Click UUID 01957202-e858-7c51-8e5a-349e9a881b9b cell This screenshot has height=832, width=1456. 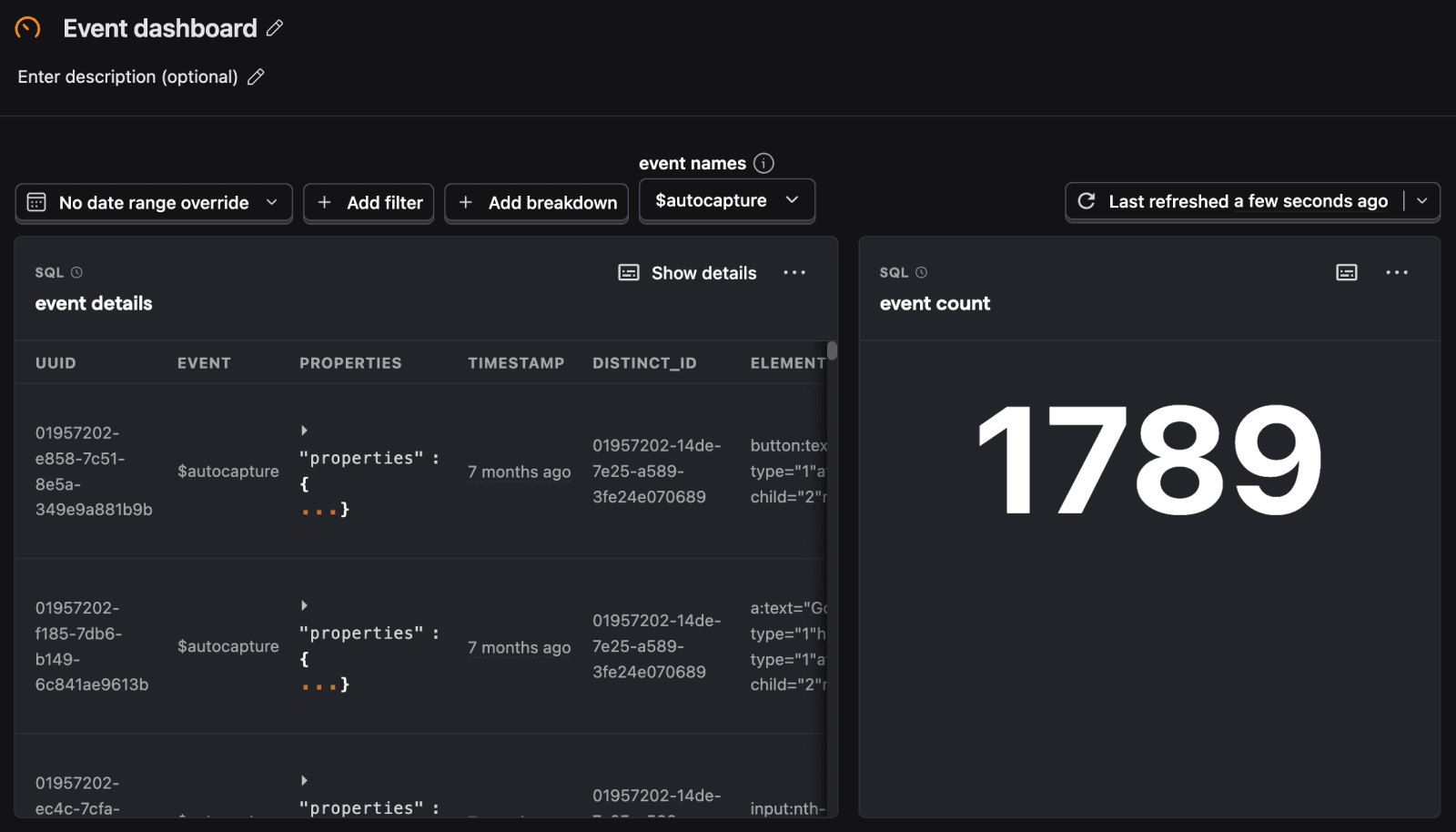(94, 472)
